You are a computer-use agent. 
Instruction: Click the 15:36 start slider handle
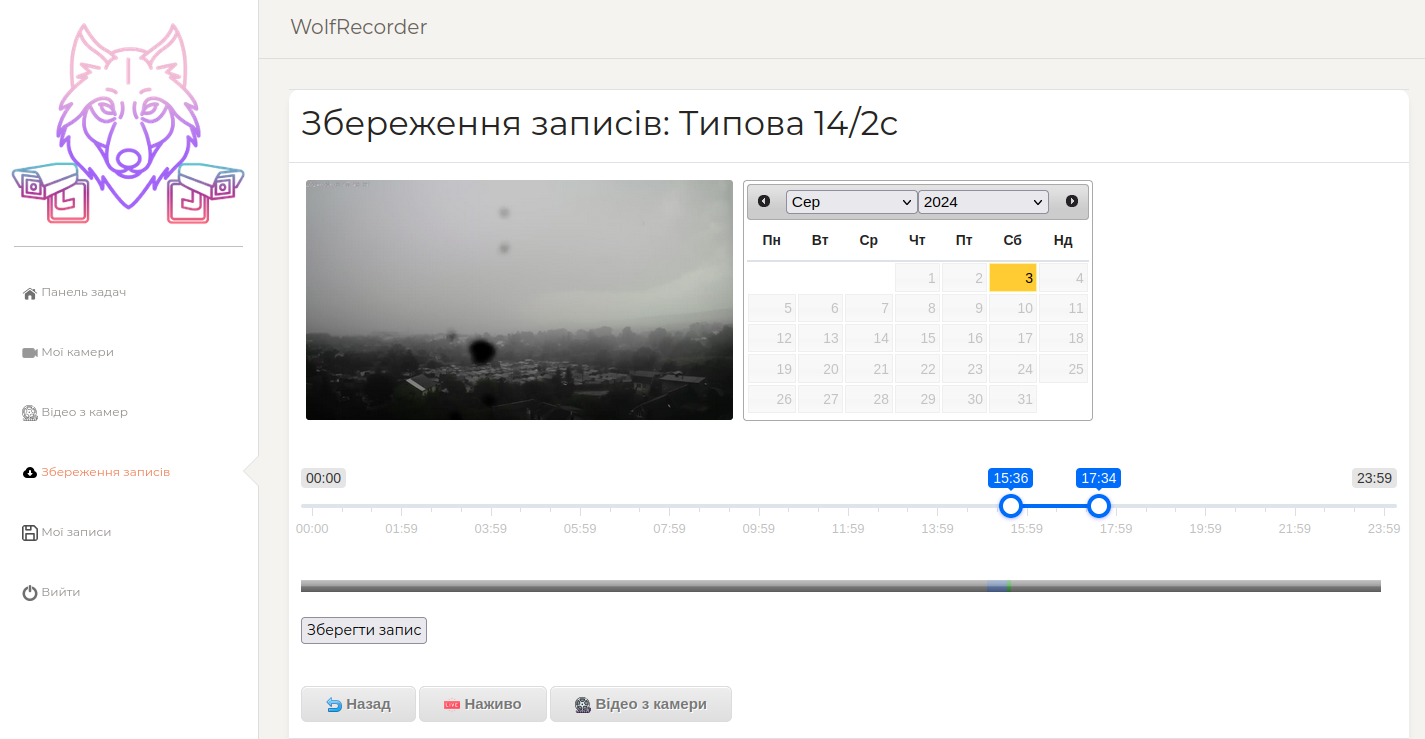coord(1011,506)
